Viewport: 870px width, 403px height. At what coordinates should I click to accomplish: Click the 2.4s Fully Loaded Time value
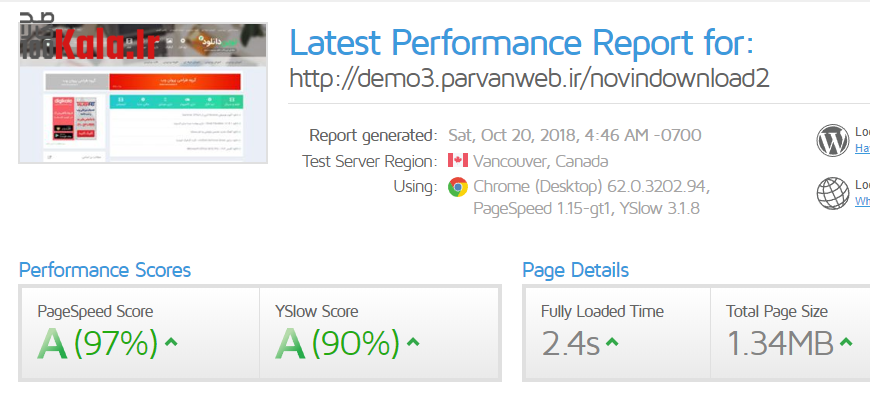570,344
